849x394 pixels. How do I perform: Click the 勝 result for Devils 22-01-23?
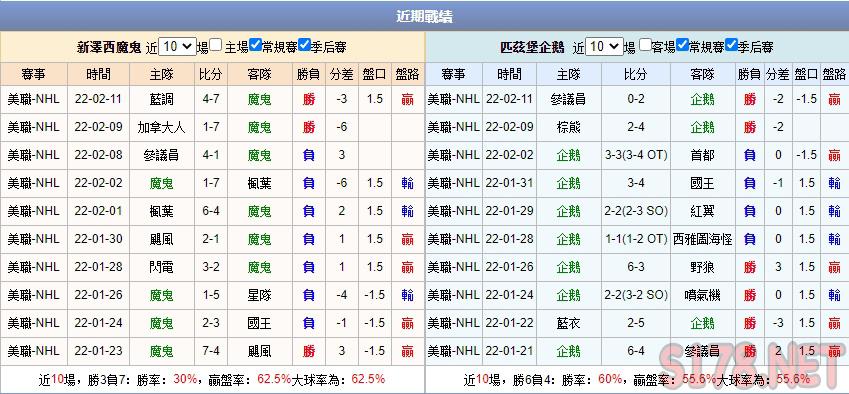point(309,351)
